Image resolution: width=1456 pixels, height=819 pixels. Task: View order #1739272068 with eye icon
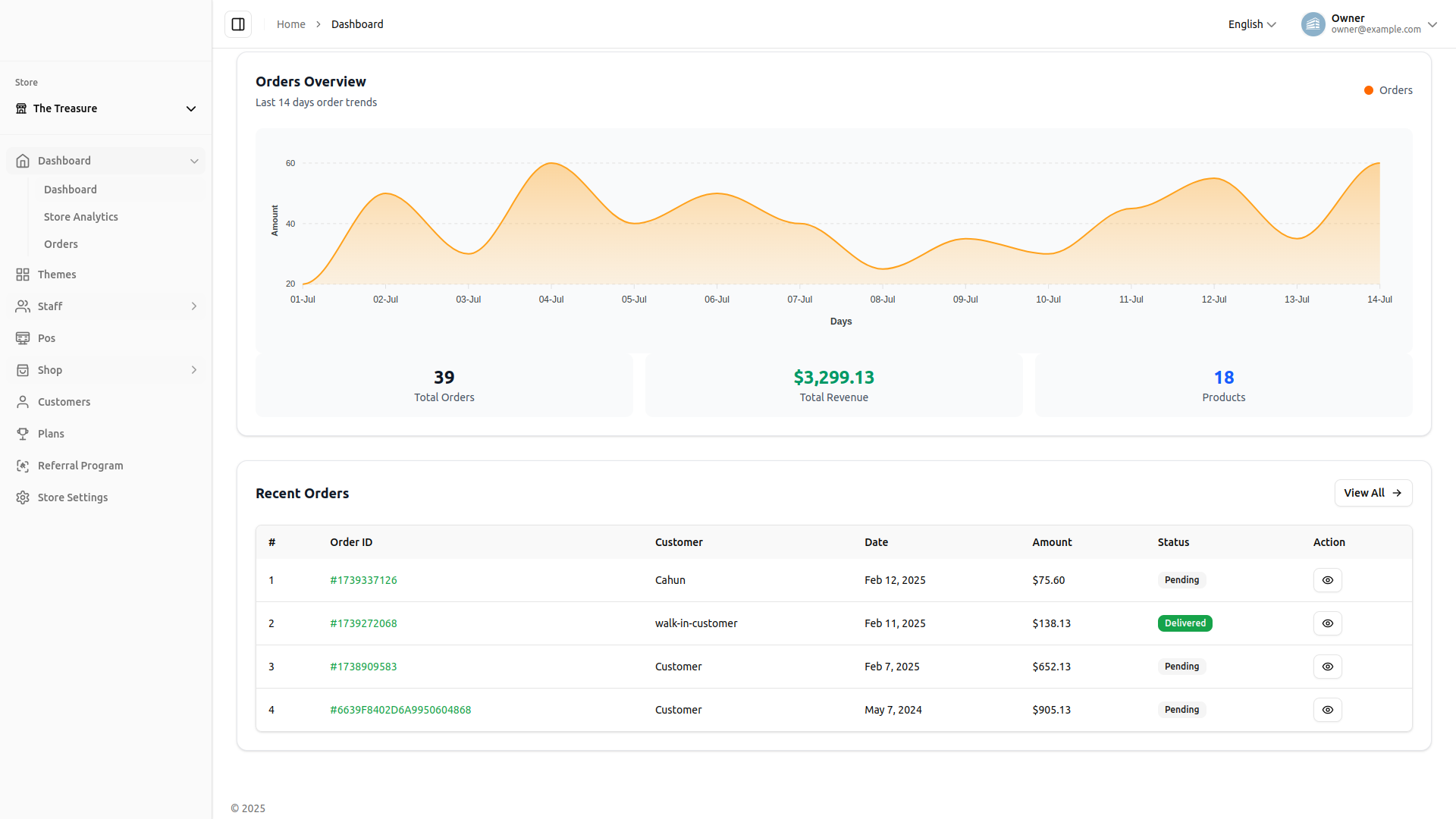(x=1327, y=623)
